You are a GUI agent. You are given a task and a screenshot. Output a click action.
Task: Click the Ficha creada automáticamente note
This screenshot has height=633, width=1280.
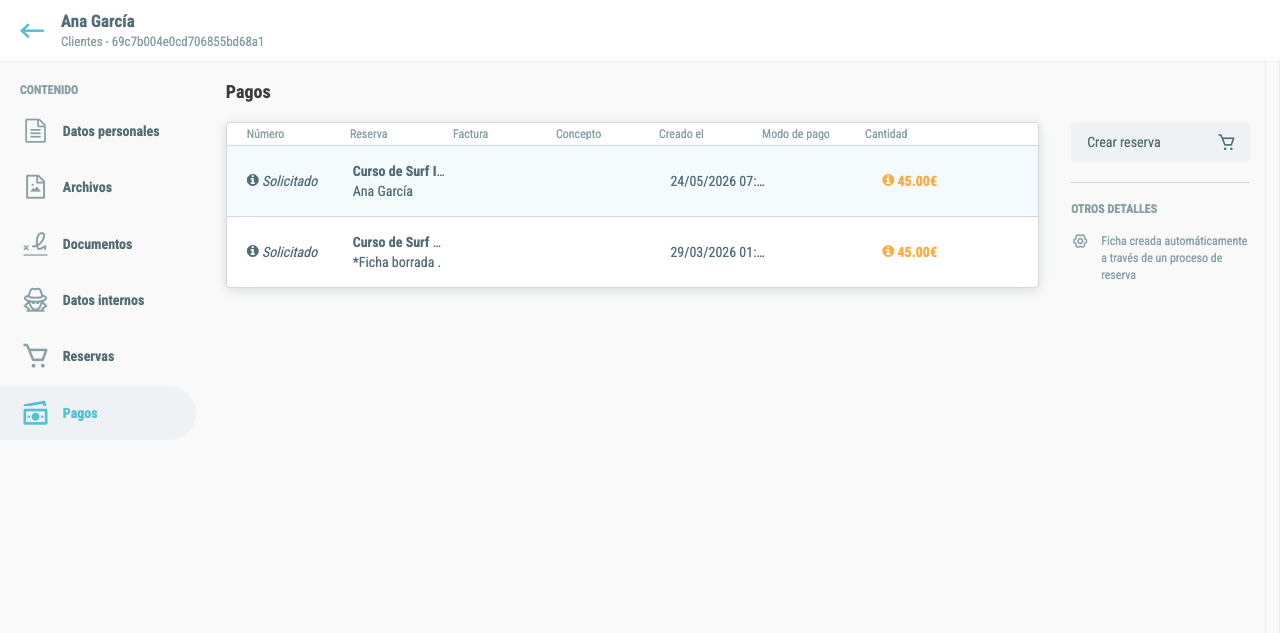pyautogui.click(x=1174, y=258)
